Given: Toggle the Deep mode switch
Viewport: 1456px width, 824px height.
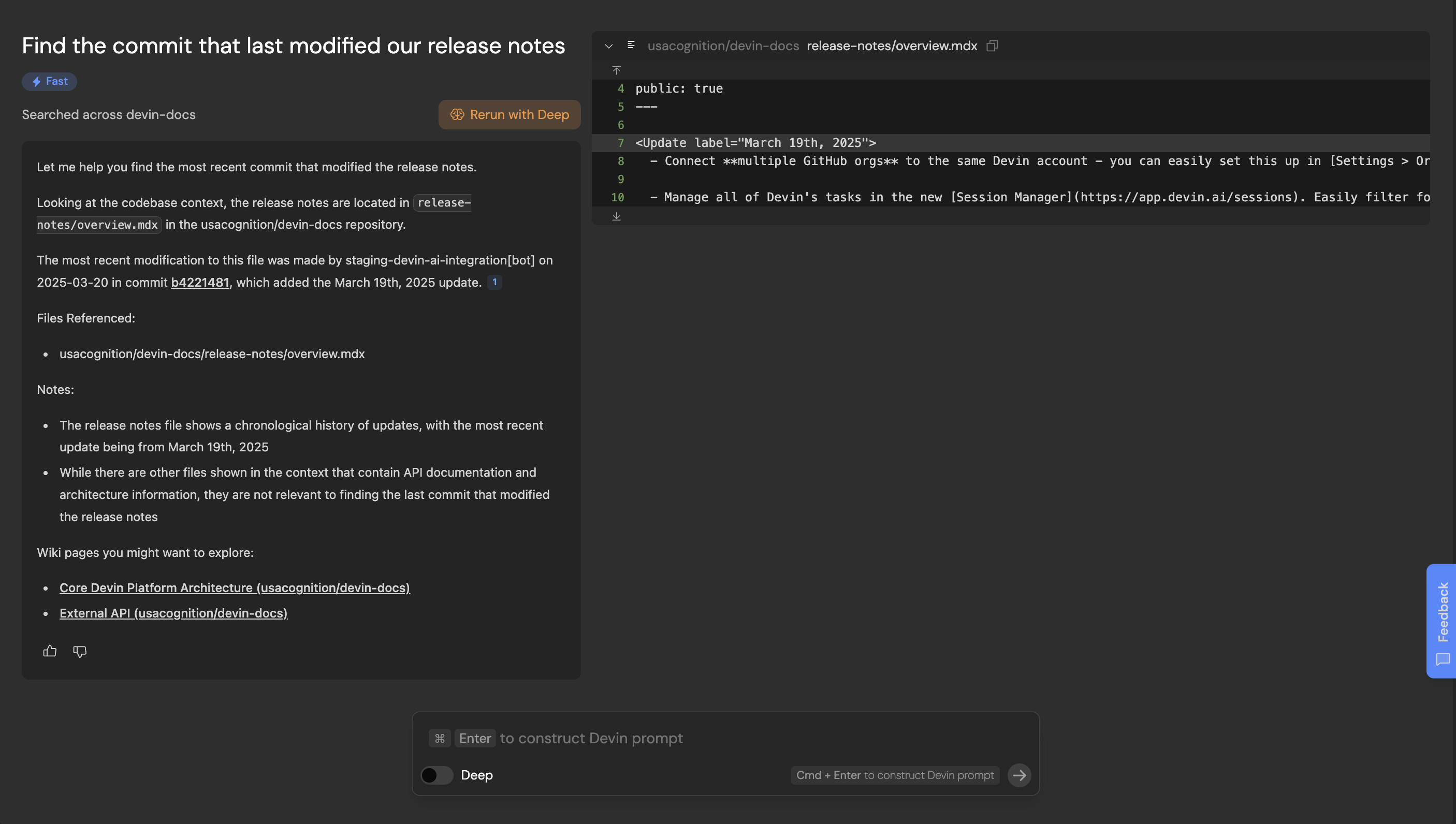Looking at the screenshot, I should point(437,775).
